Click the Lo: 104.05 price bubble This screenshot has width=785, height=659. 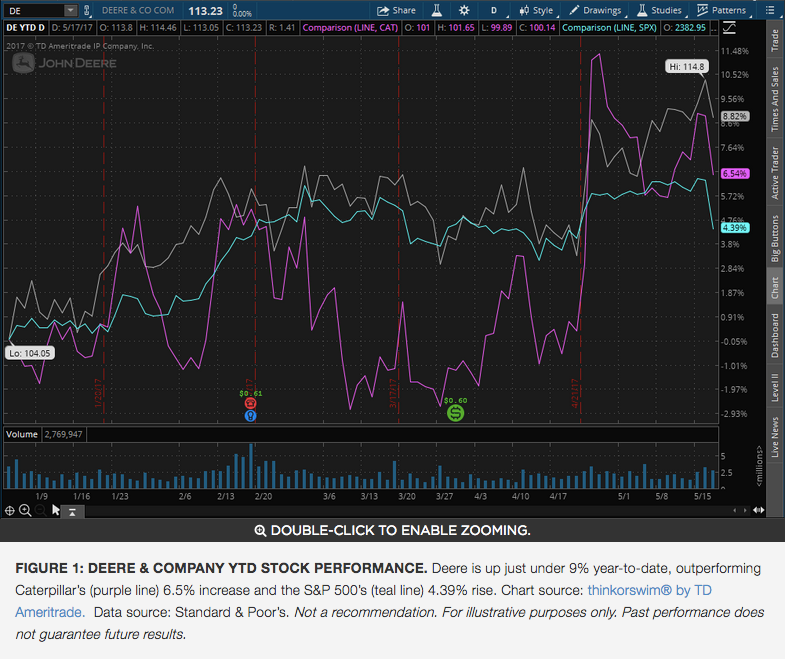pyautogui.click(x=30, y=353)
